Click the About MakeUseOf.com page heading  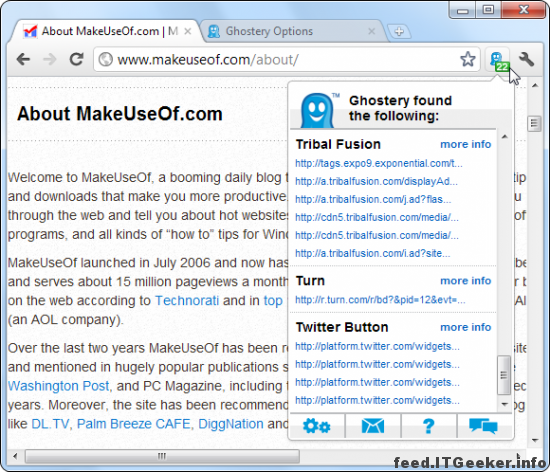[x=120, y=114]
